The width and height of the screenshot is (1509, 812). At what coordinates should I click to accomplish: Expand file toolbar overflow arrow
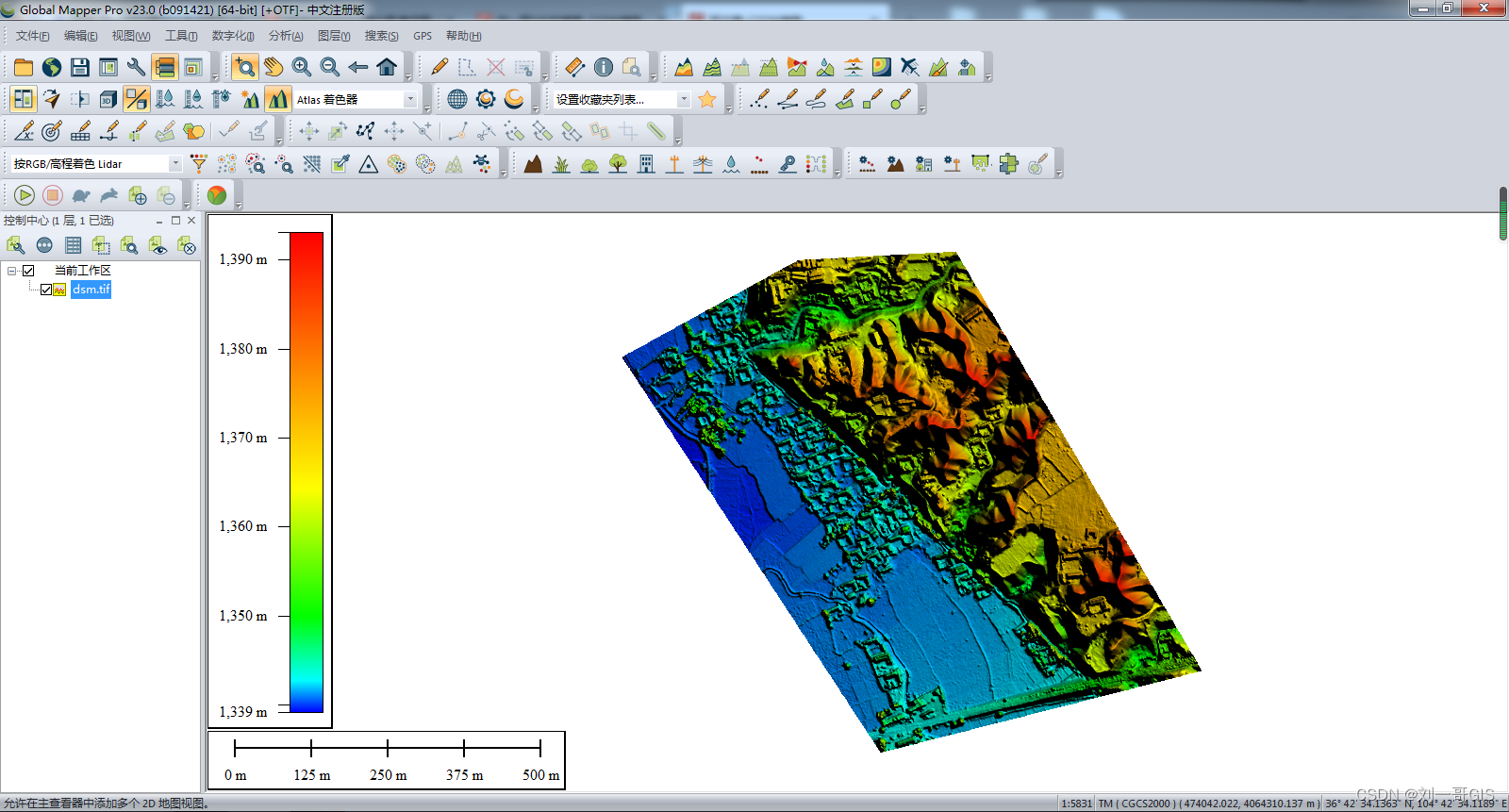point(215,77)
